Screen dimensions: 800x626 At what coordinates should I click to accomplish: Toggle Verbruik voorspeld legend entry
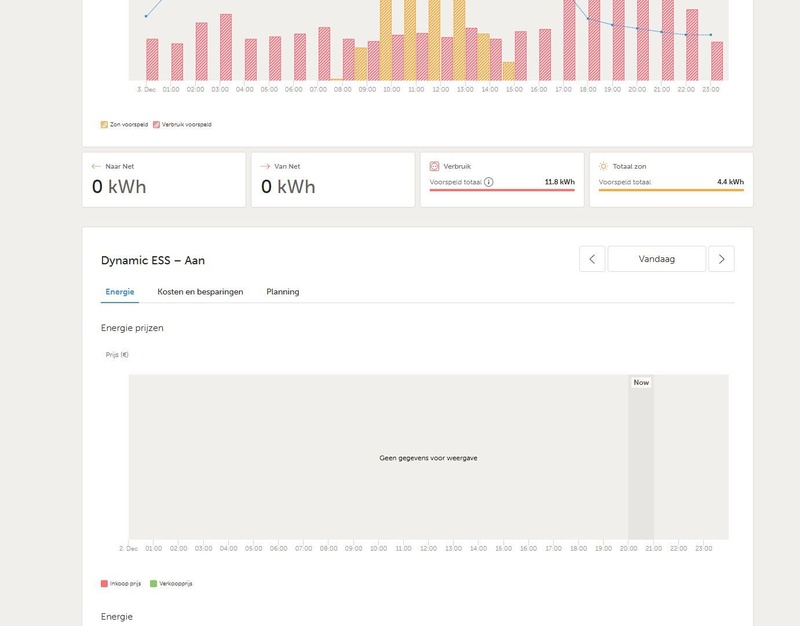pos(182,124)
